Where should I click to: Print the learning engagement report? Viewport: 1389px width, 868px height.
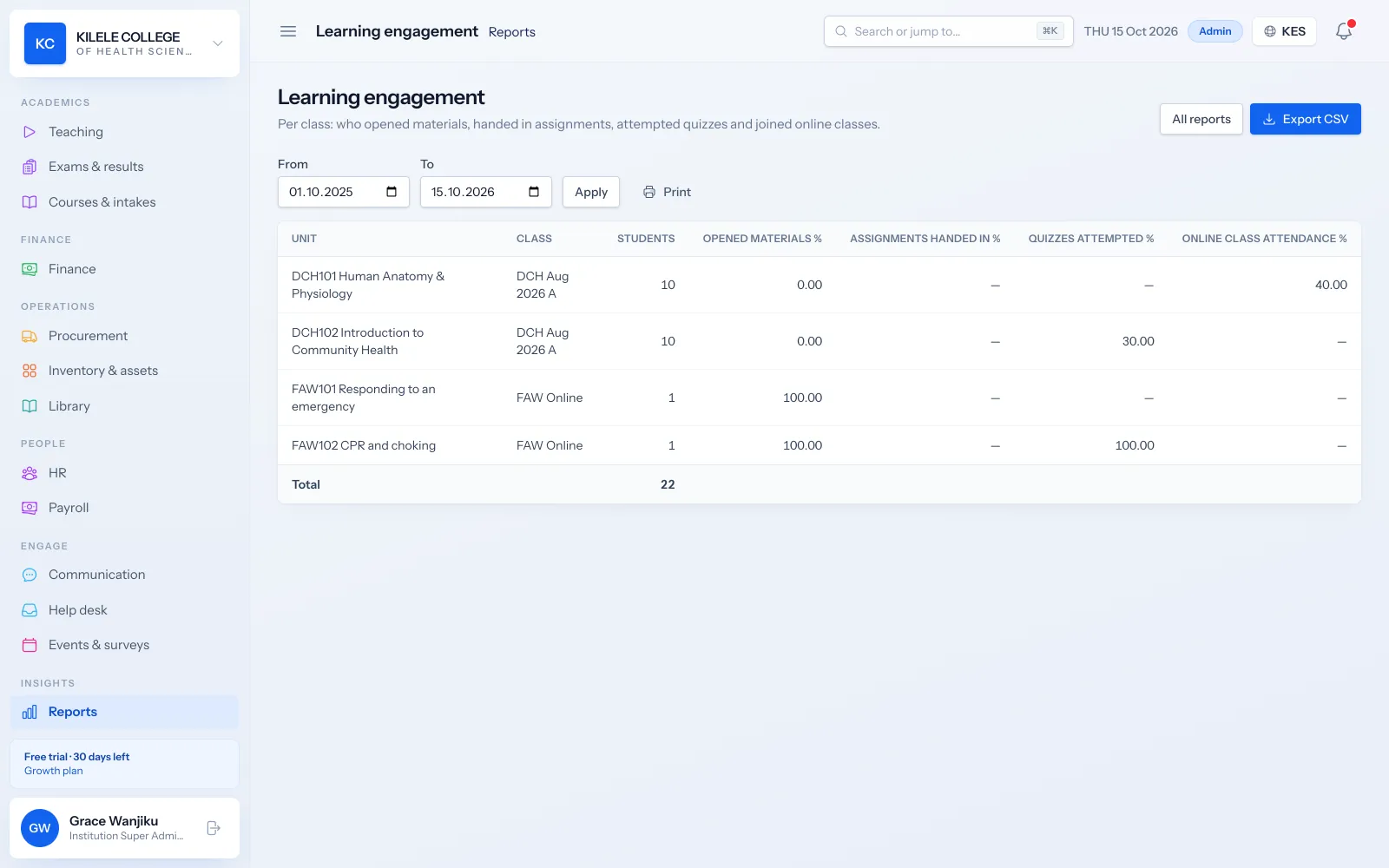667,192
